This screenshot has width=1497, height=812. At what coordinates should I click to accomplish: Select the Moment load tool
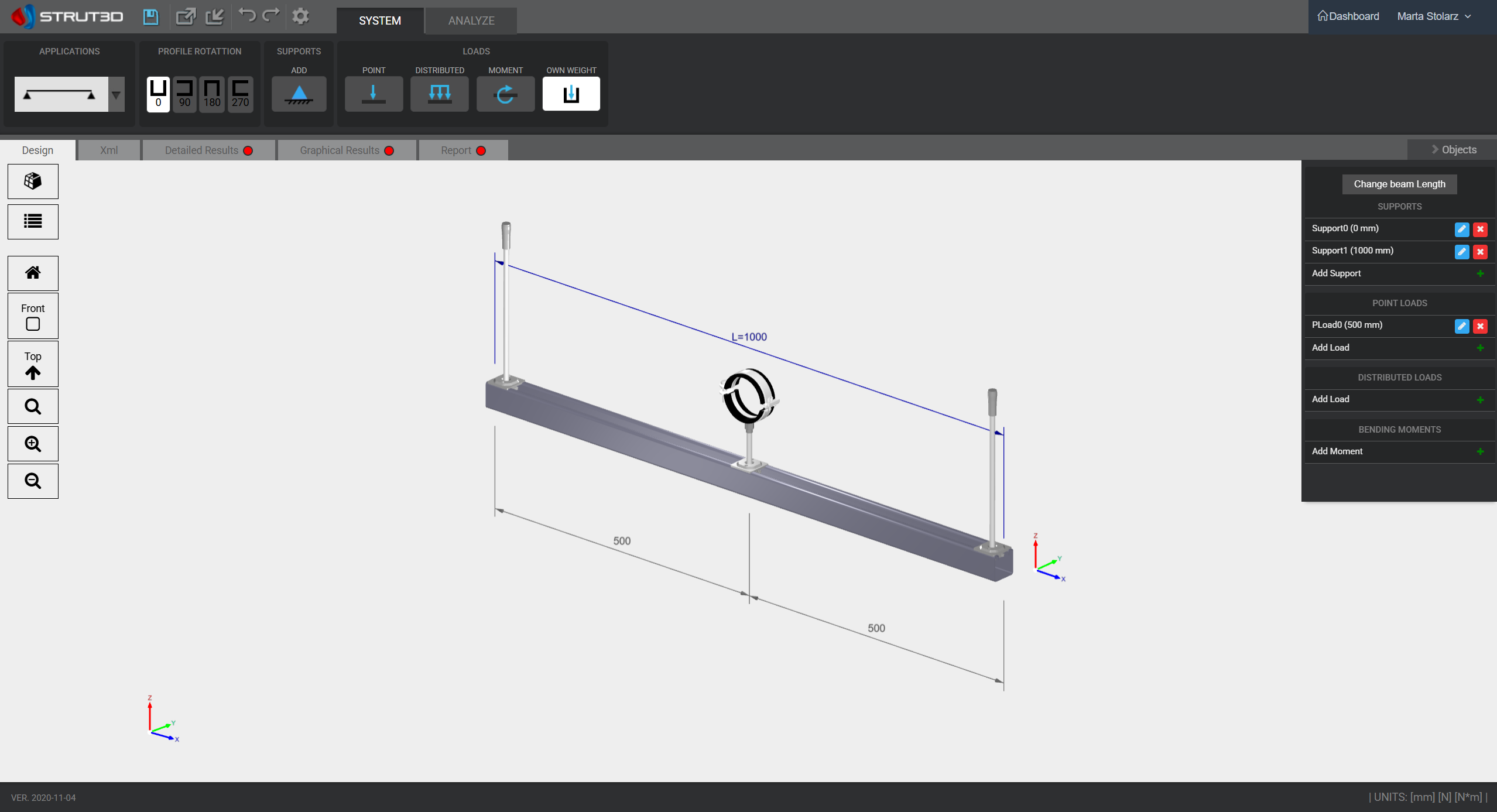[505, 94]
